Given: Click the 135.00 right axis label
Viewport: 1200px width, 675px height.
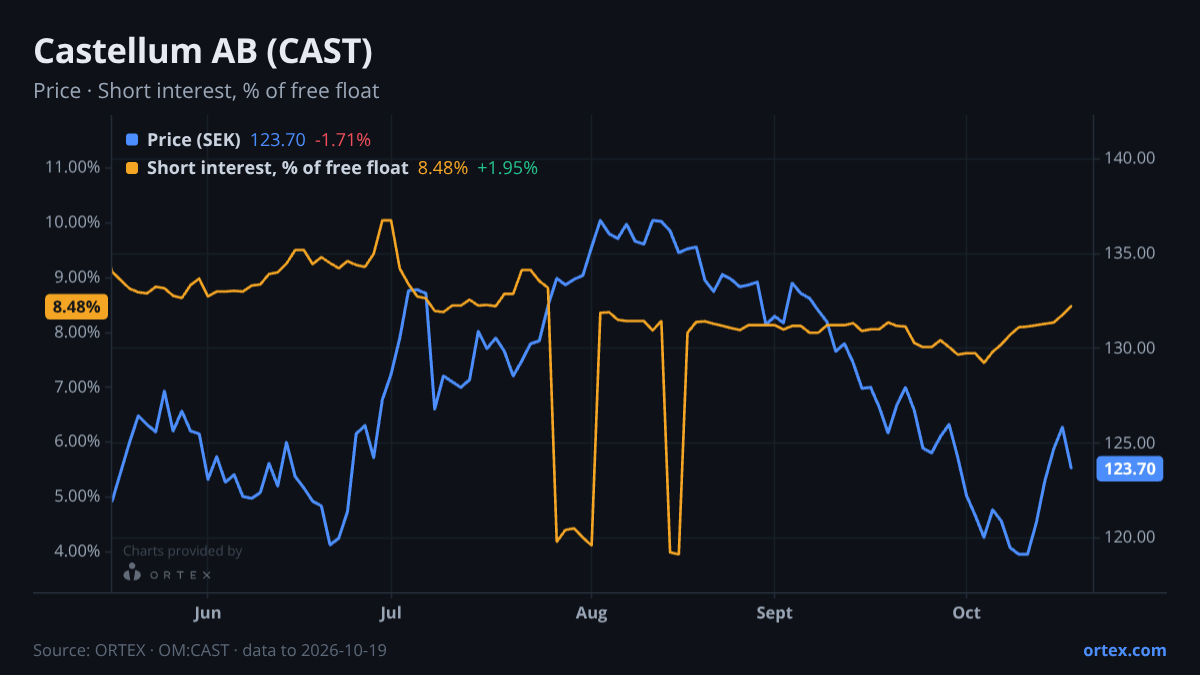Looking at the screenshot, I should tap(1130, 253).
